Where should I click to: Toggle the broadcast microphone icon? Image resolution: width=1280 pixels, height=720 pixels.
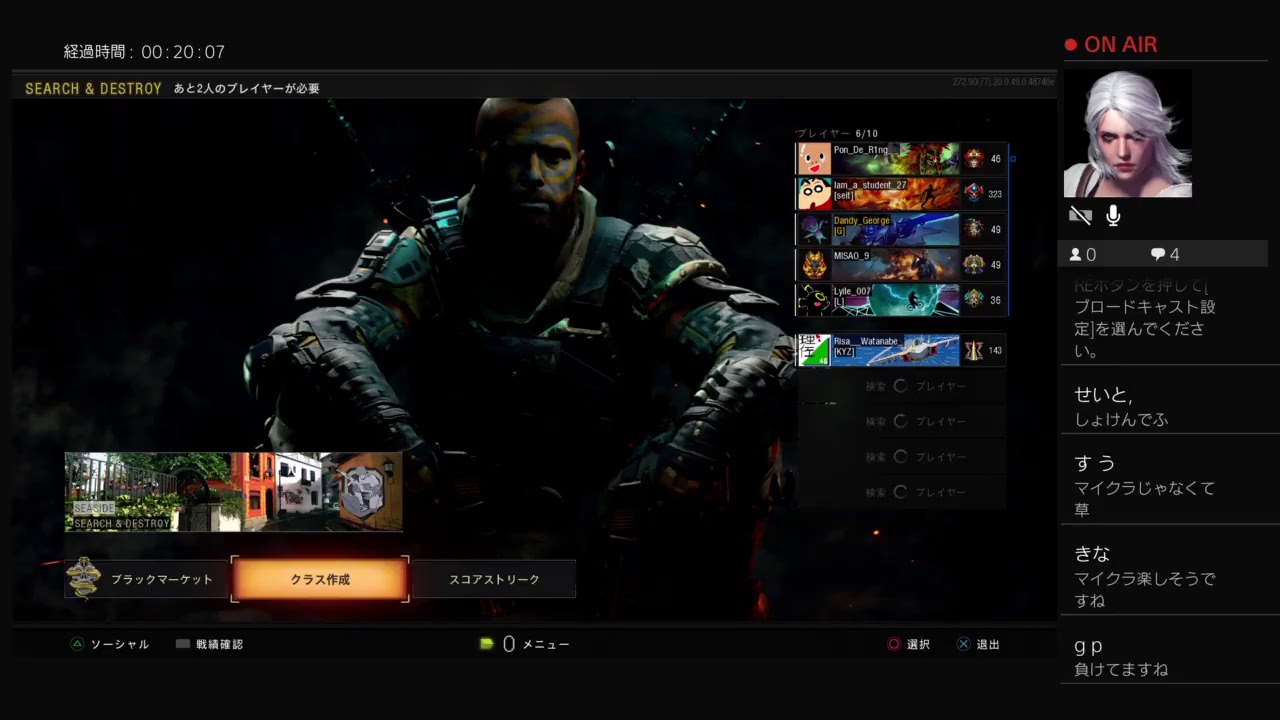[x=1113, y=216]
